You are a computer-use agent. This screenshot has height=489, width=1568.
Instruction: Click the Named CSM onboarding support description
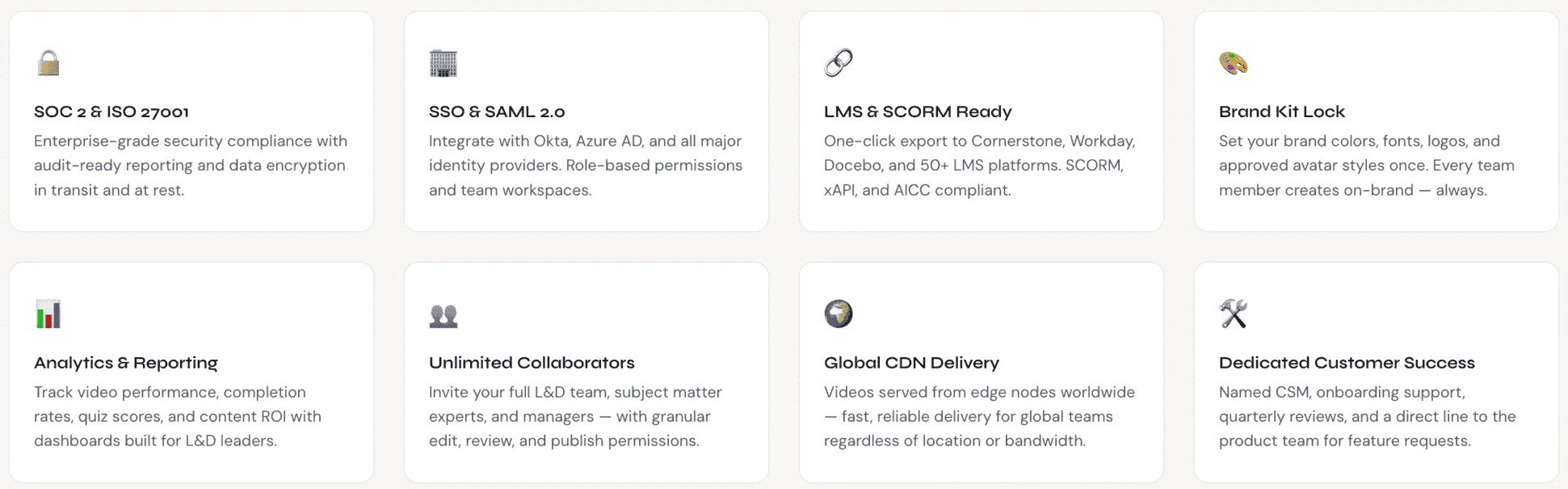[1367, 416]
